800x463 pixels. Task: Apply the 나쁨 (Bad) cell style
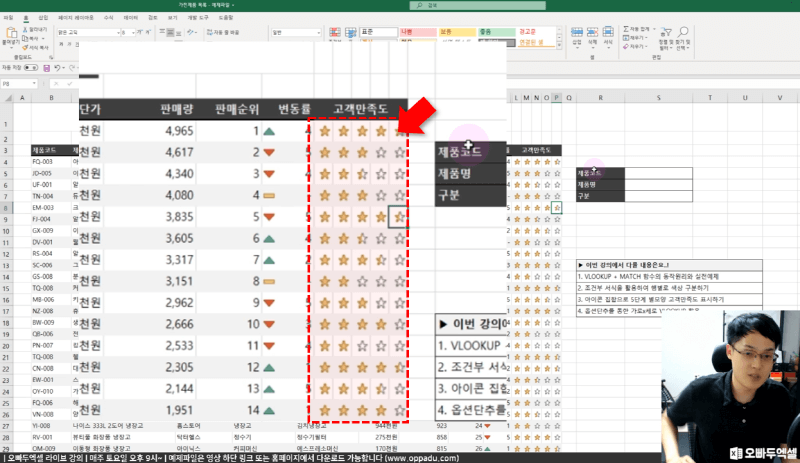pos(418,32)
